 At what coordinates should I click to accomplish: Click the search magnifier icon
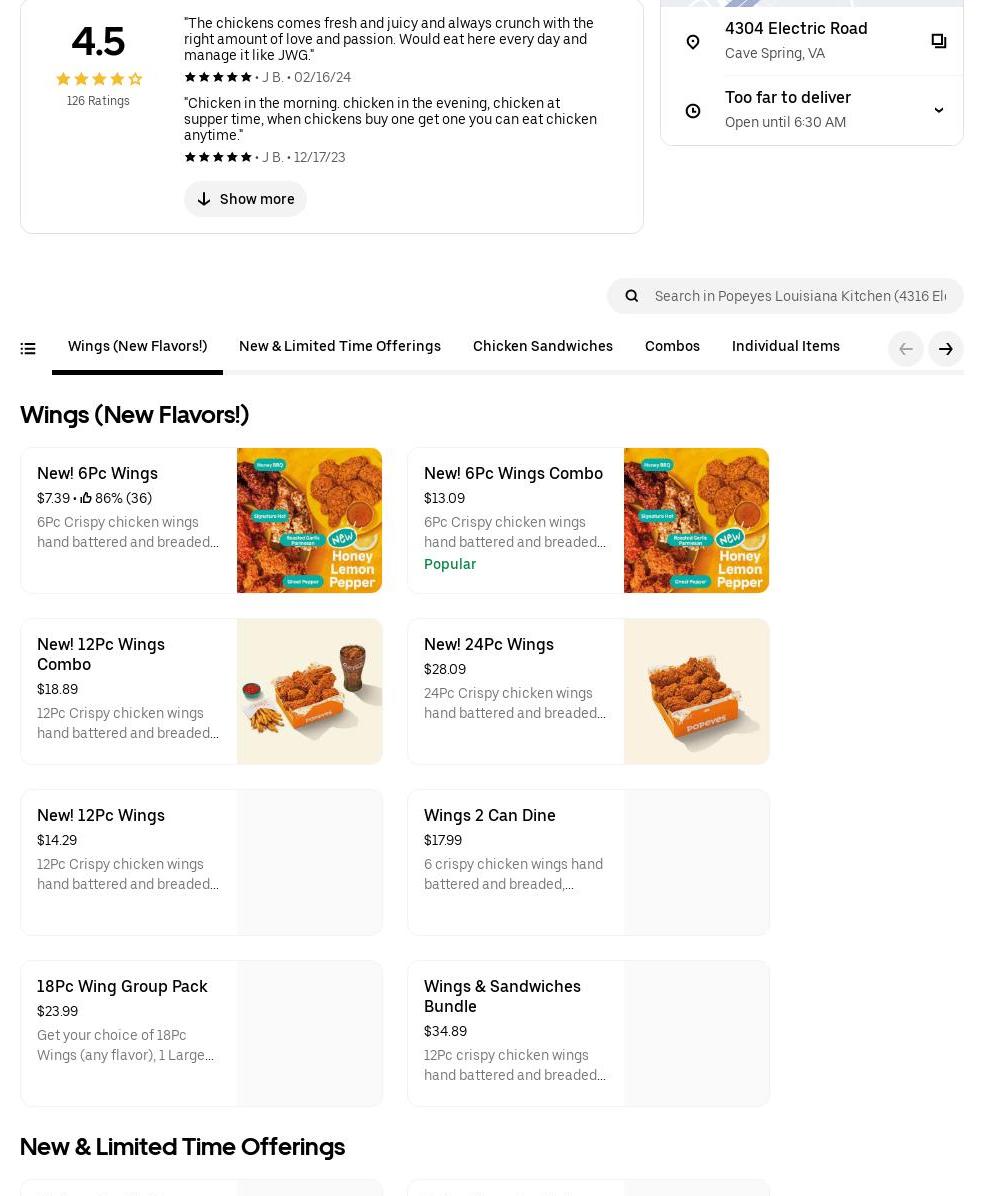(x=631, y=296)
